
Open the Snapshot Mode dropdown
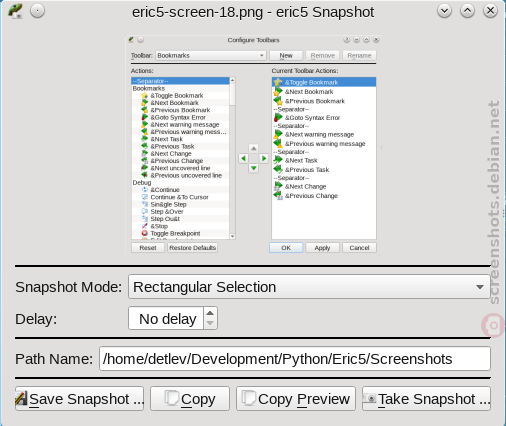click(309, 287)
